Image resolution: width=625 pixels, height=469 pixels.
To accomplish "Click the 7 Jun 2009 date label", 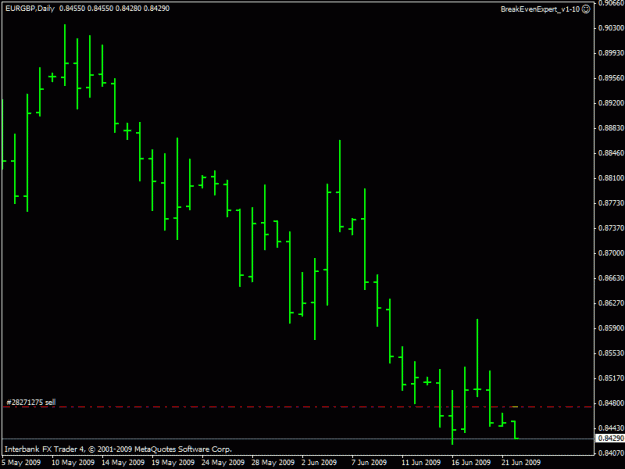I will coord(369,462).
